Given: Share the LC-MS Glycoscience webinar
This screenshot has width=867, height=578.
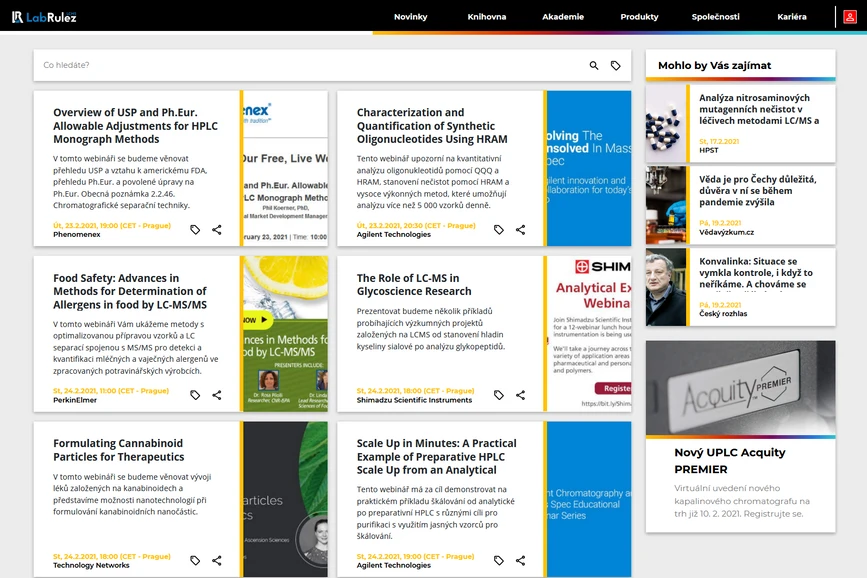Looking at the screenshot, I should tap(520, 395).
